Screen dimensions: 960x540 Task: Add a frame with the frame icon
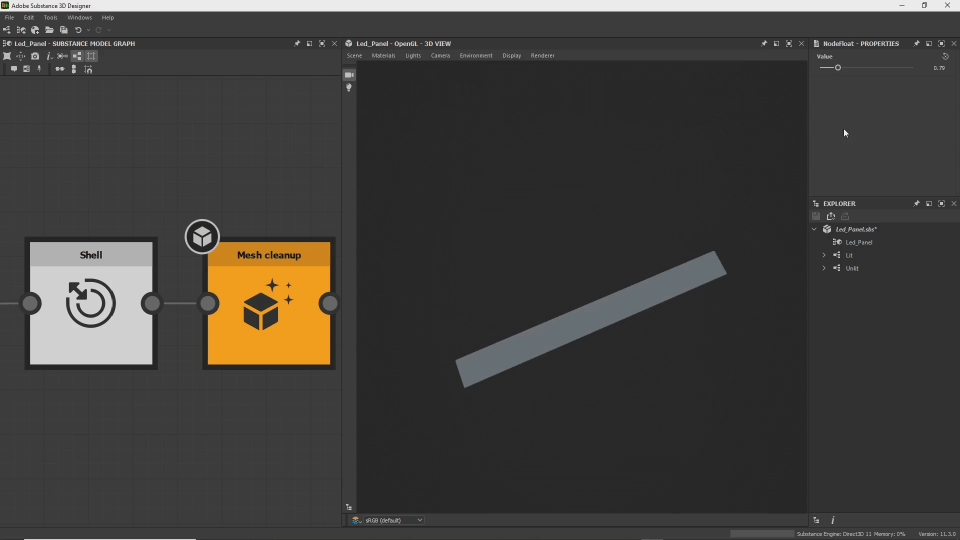[26, 69]
